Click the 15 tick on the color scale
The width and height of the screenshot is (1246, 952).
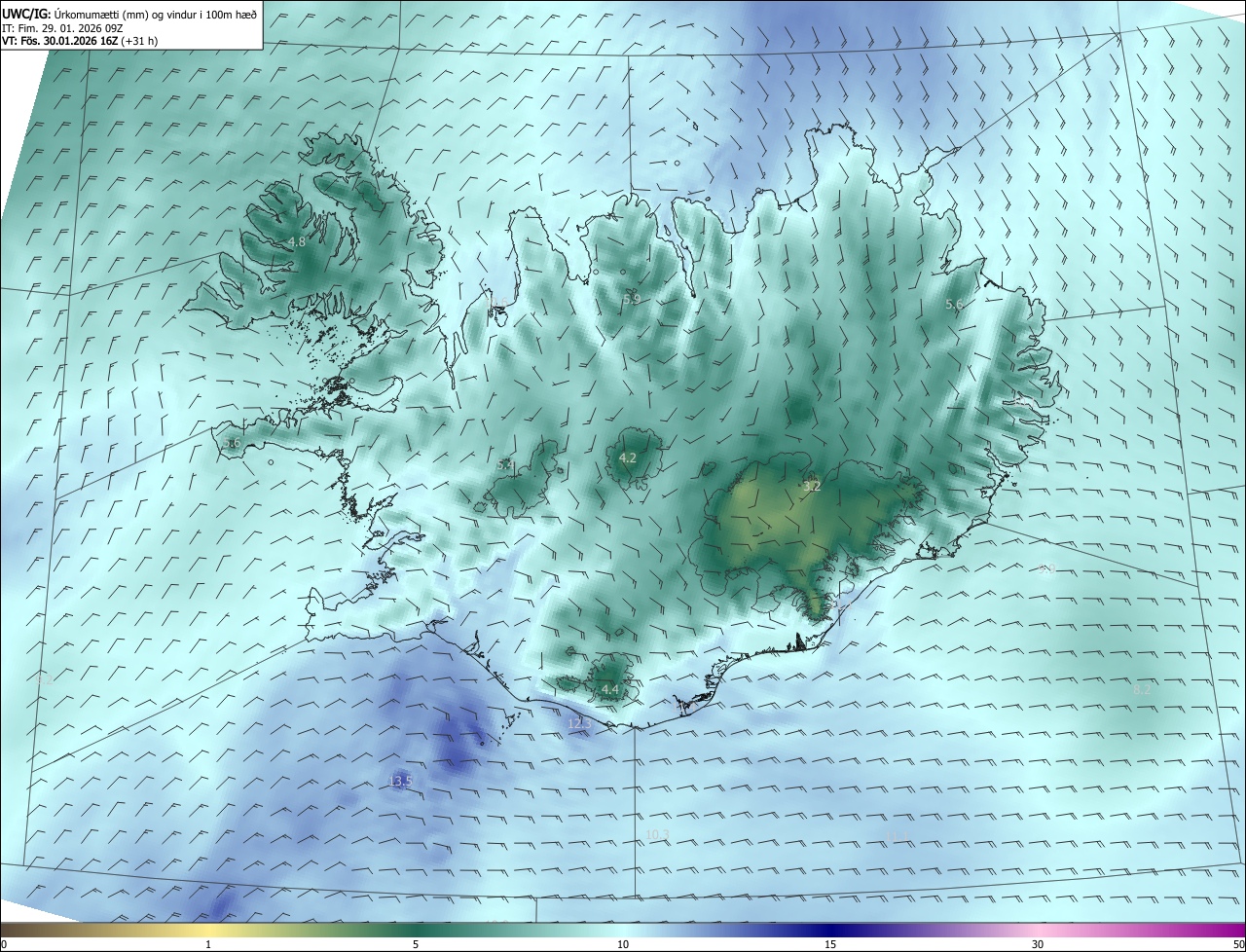(830, 944)
